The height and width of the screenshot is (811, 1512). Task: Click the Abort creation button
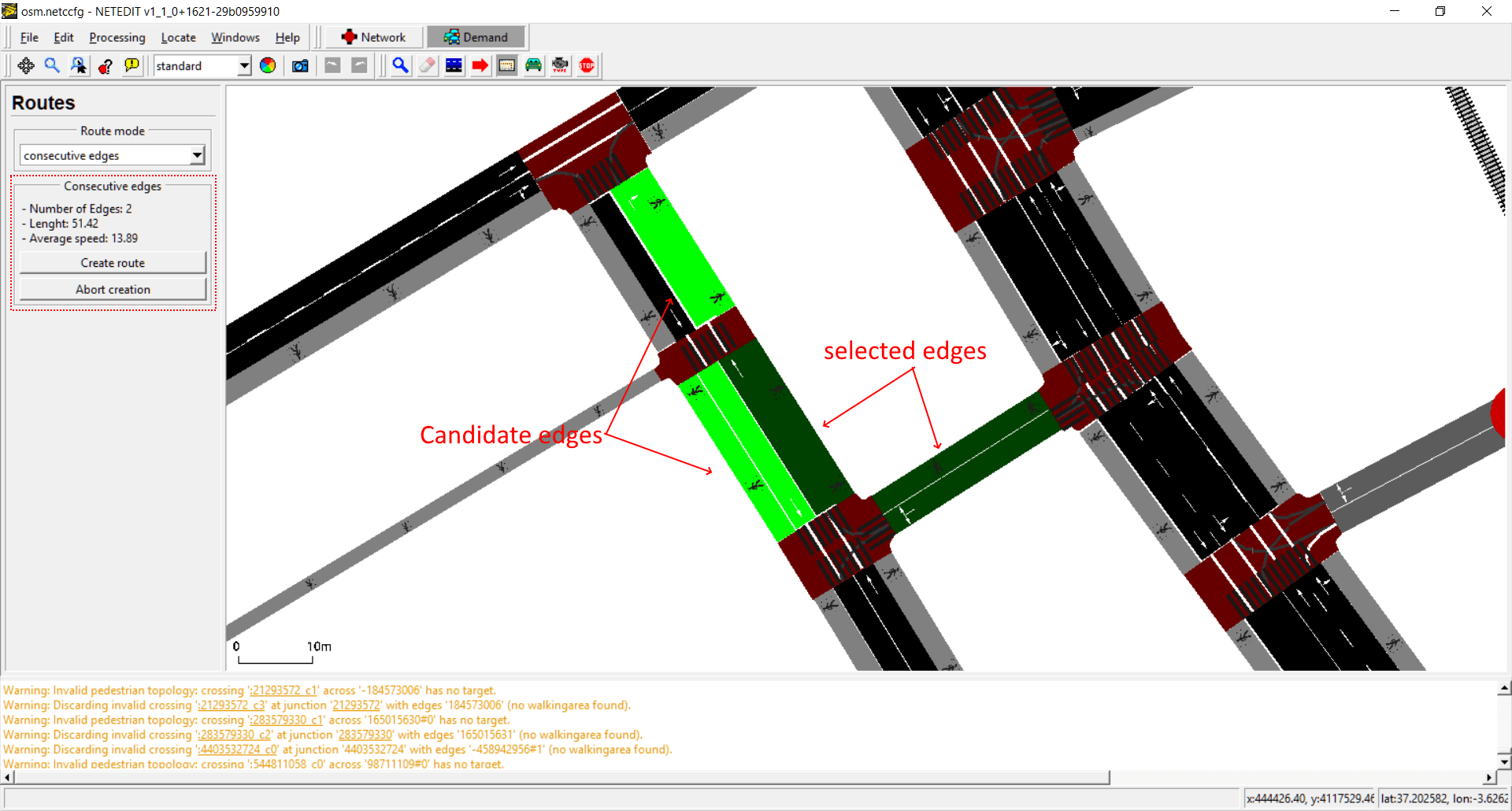point(113,290)
